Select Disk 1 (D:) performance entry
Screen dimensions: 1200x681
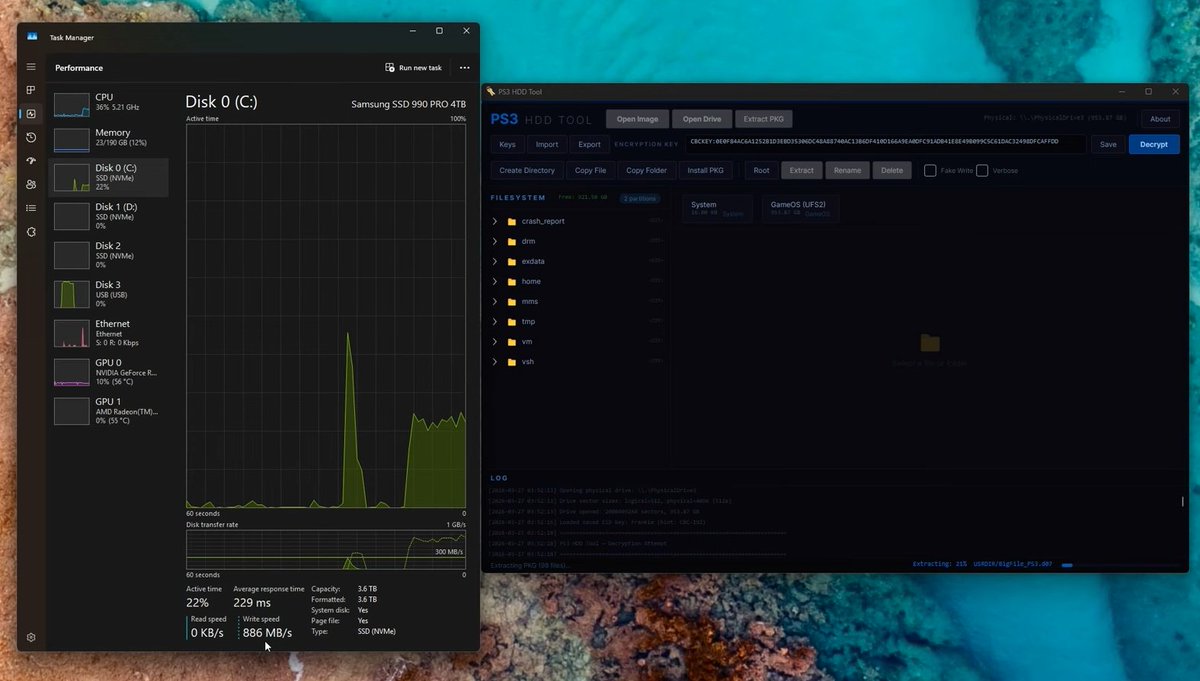109,216
